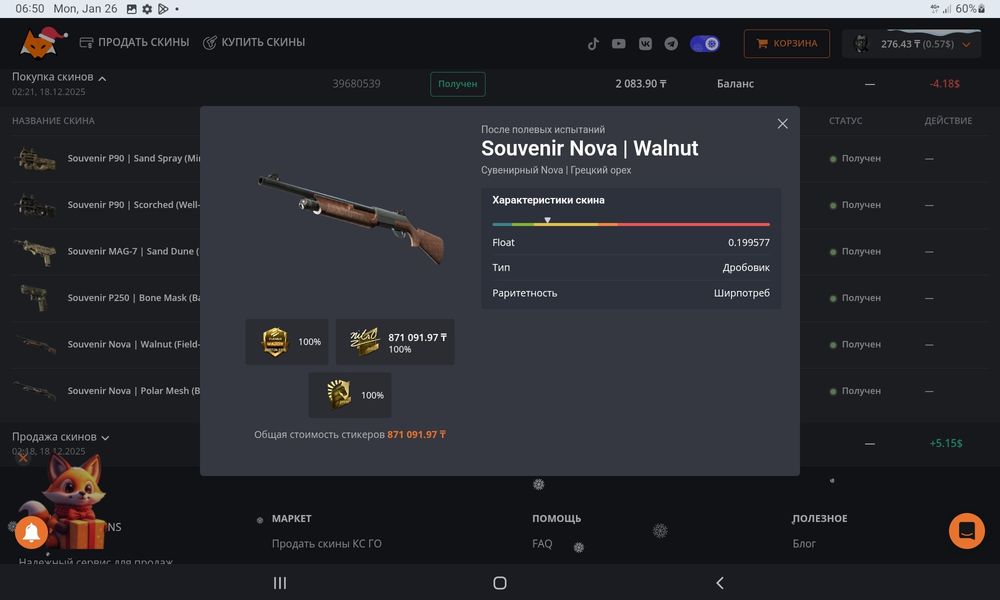Screen dimensions: 1000x600
Task: Open the orange chat support bubble
Action: pos(967,530)
